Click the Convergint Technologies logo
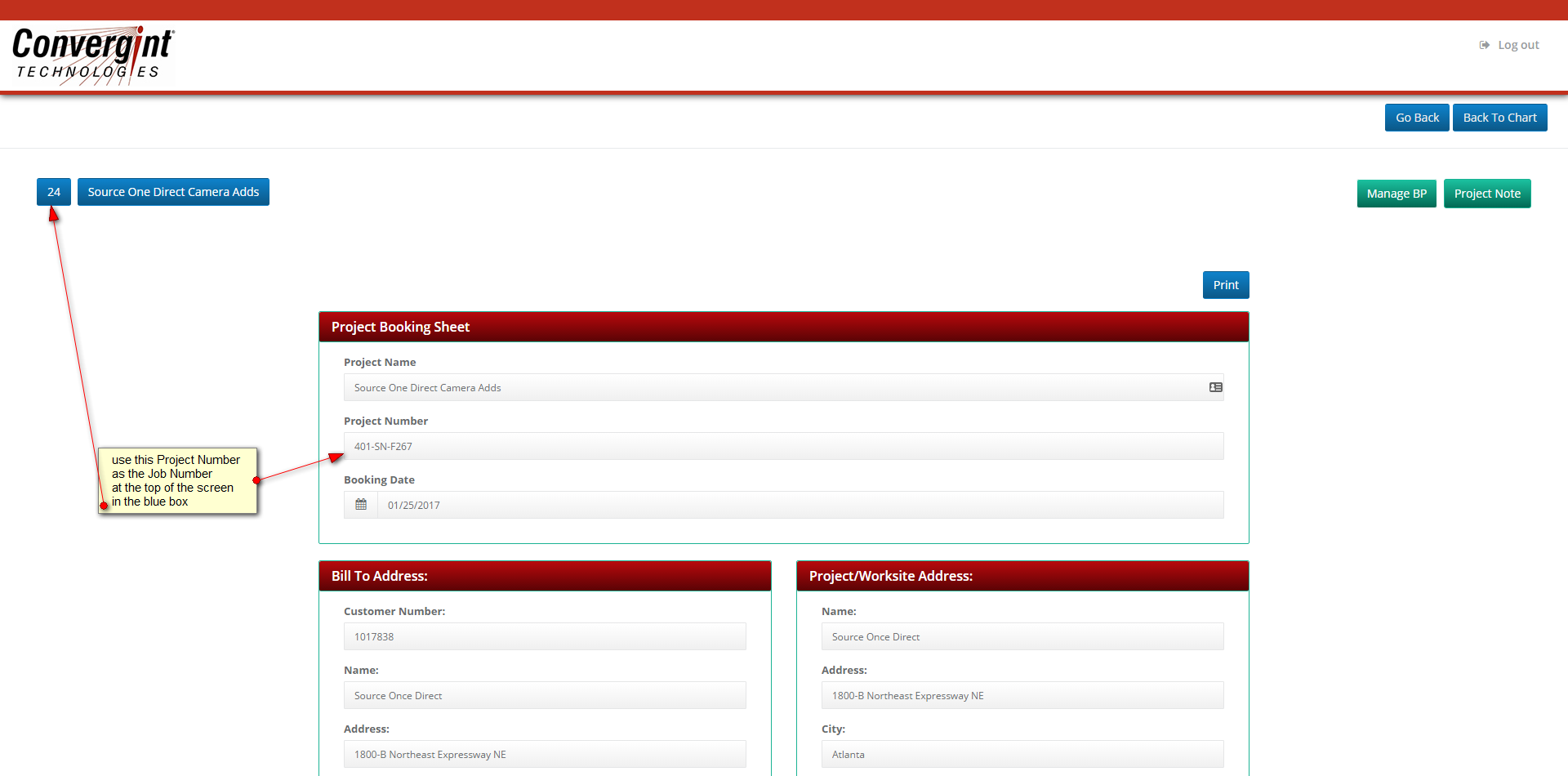Image resolution: width=1568 pixels, height=776 pixels. tap(93, 55)
